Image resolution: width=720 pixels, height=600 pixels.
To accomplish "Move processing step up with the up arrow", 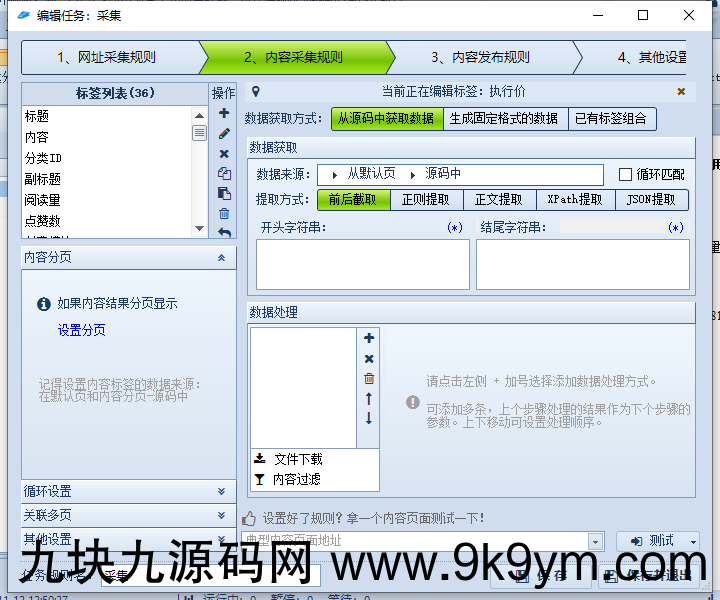I will [x=369, y=399].
